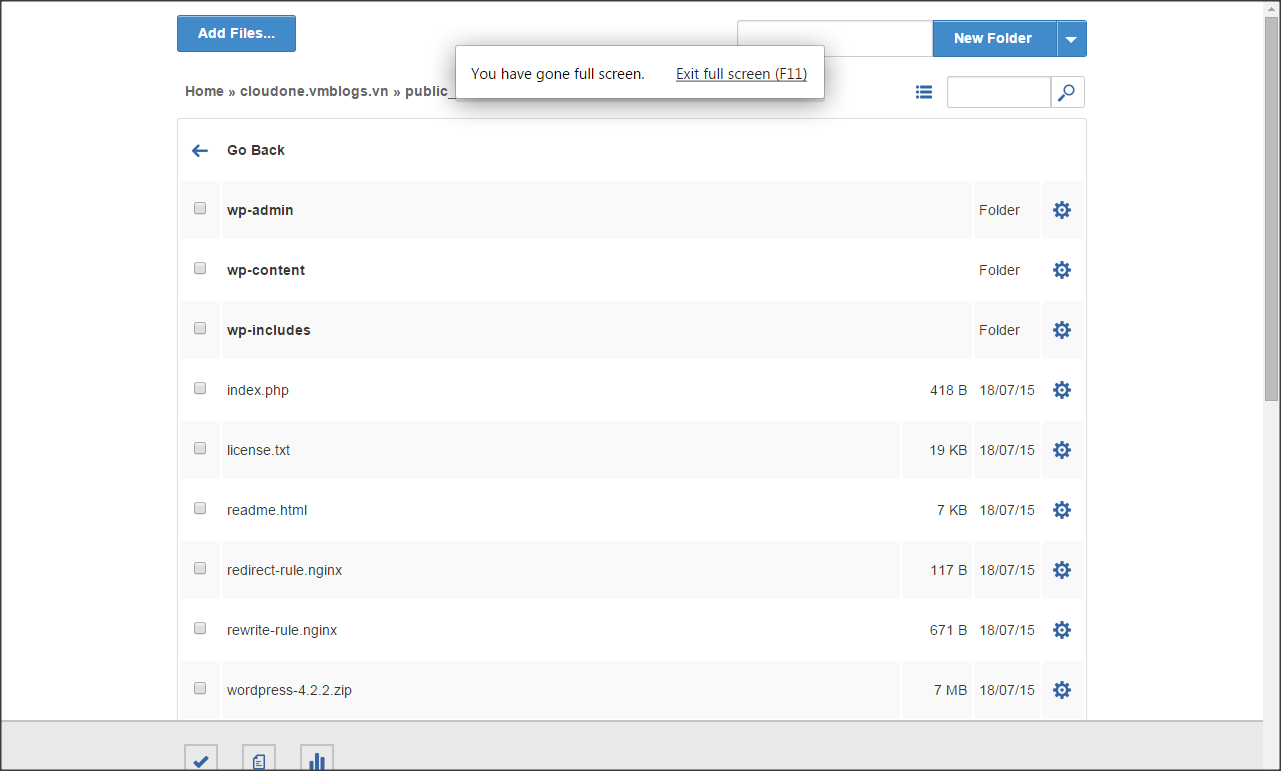Image resolution: width=1281 pixels, height=771 pixels.
Task: Tick the checkbox for rewrite-rule.nginx
Action: coord(200,628)
